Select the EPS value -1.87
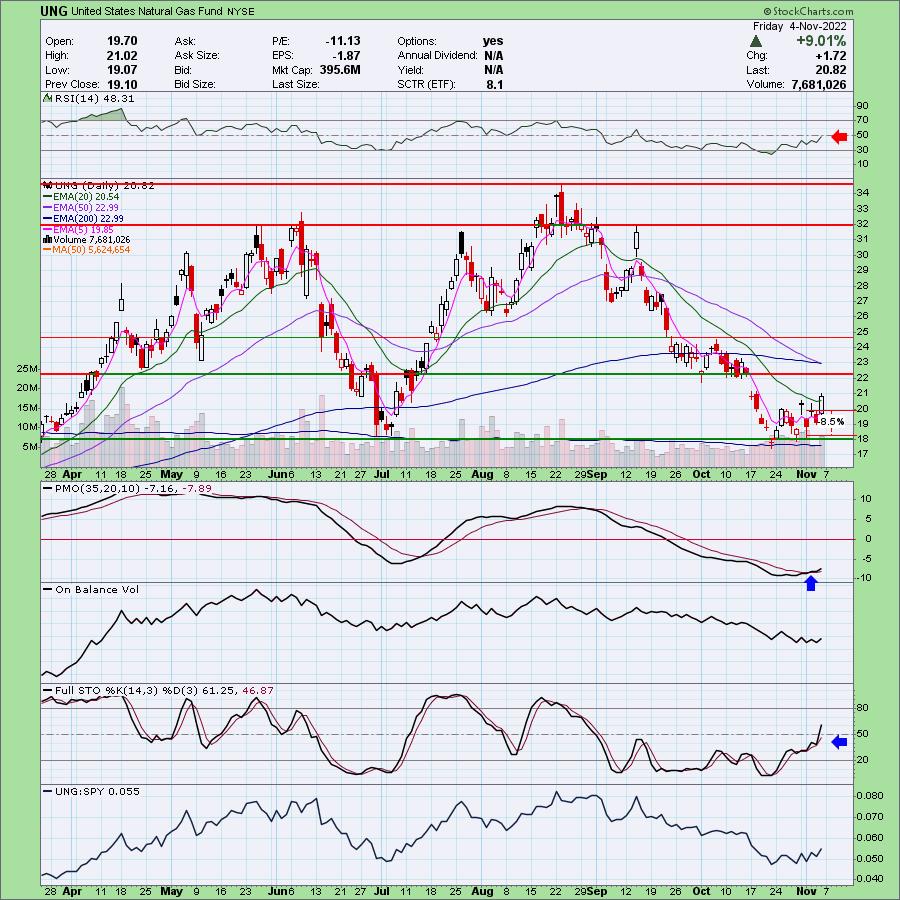Screen dimensions: 900x900 tap(346, 56)
